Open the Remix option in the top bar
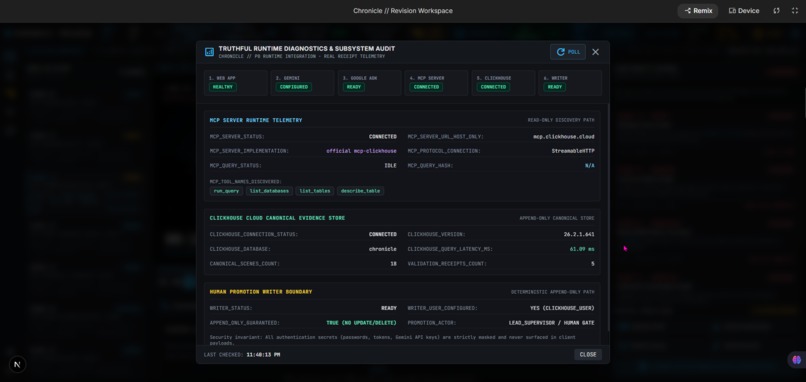Screen dimensions: 806x382 point(698,11)
